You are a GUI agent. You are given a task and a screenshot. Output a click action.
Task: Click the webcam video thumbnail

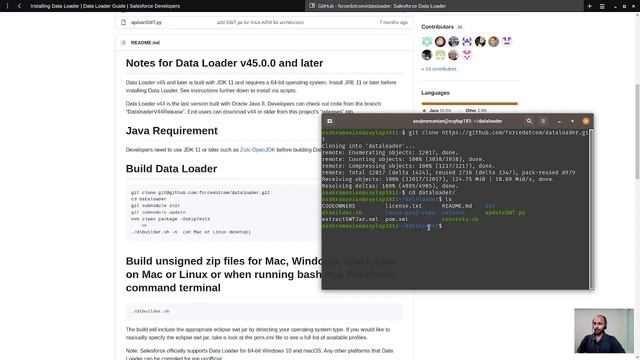604,331
